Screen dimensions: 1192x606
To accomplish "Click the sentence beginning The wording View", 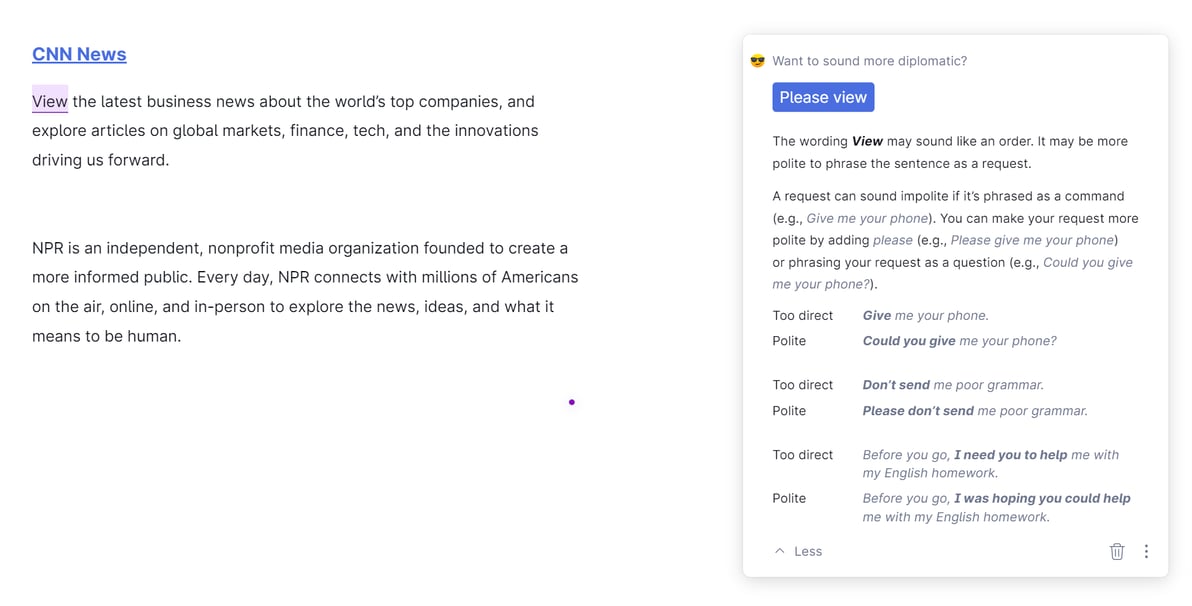I will click(x=950, y=152).
